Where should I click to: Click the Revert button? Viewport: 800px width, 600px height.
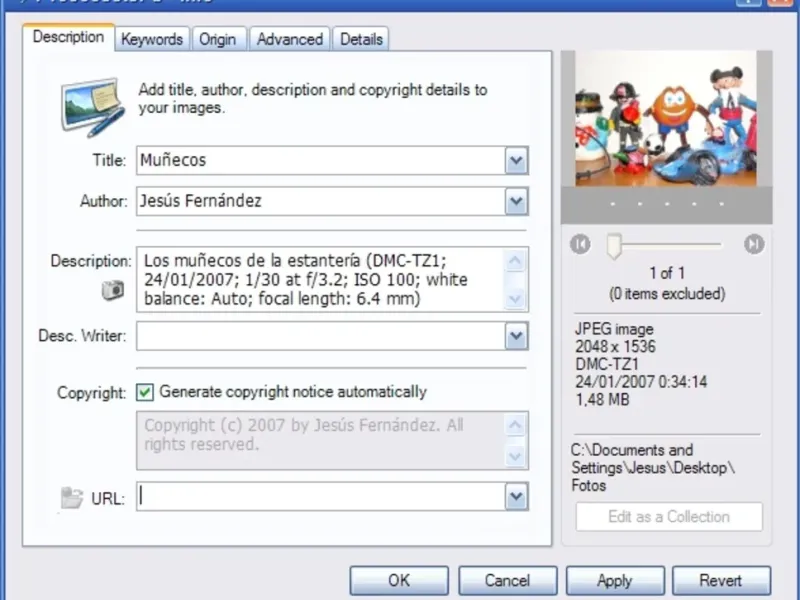[721, 581]
